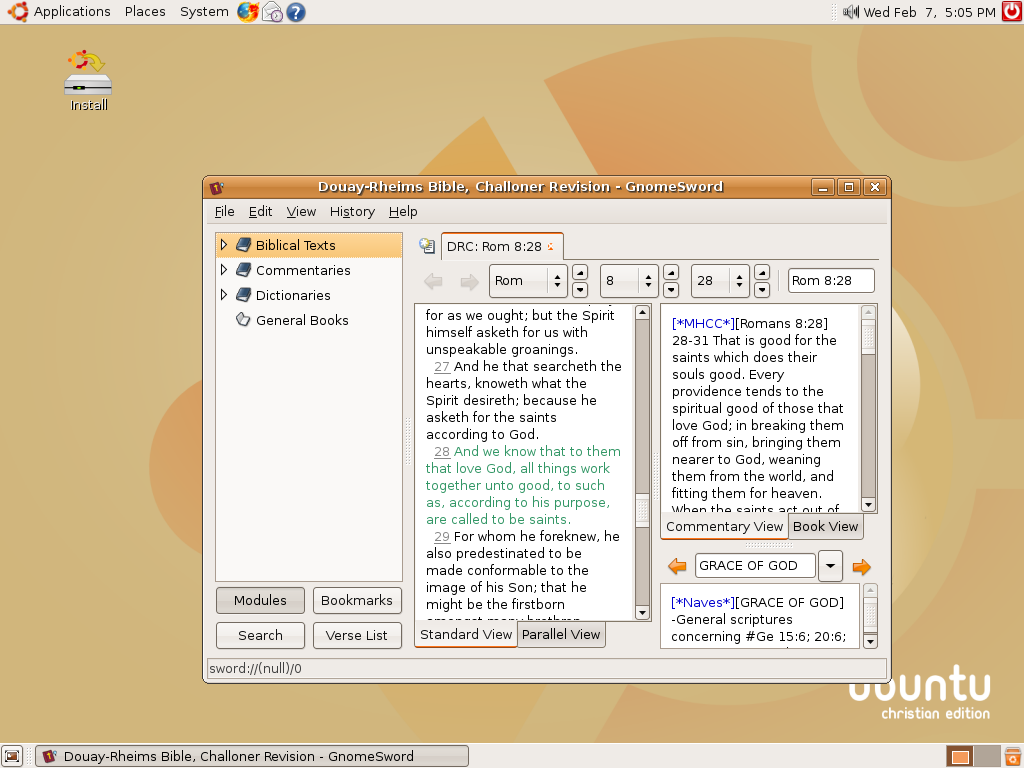The image size is (1024, 768).
Task: Open the File menu
Action: [x=224, y=212]
